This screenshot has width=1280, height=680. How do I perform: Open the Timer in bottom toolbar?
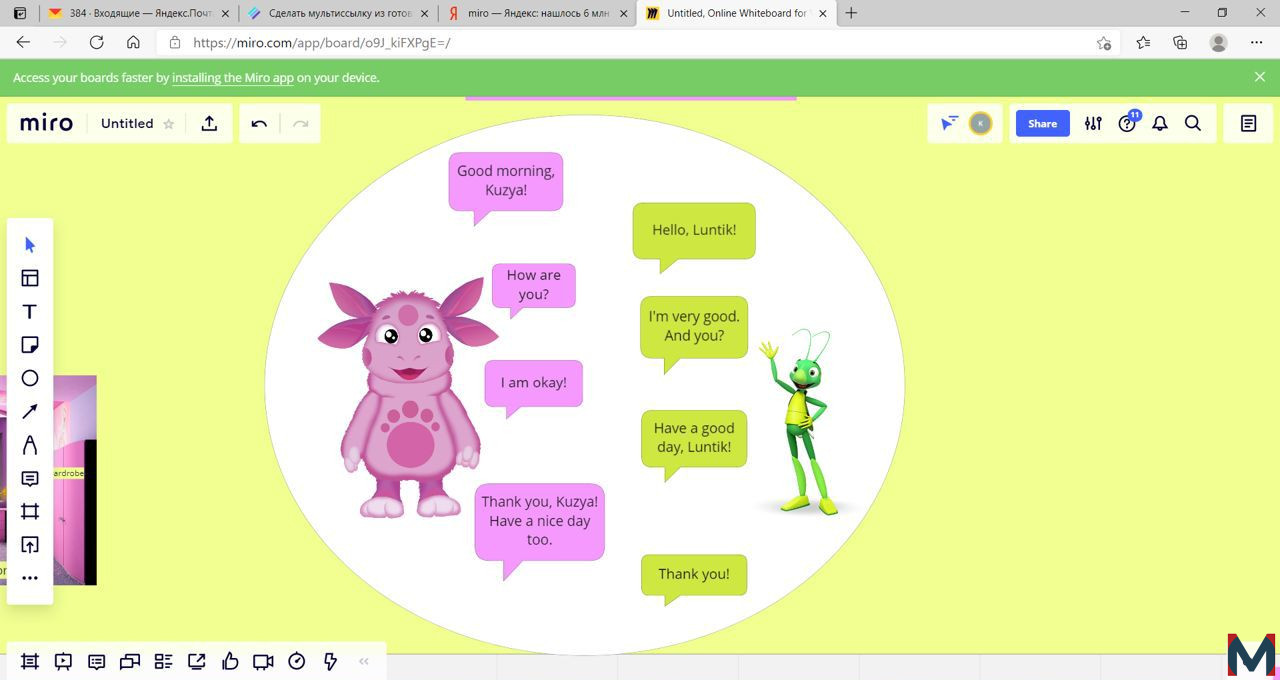297,661
